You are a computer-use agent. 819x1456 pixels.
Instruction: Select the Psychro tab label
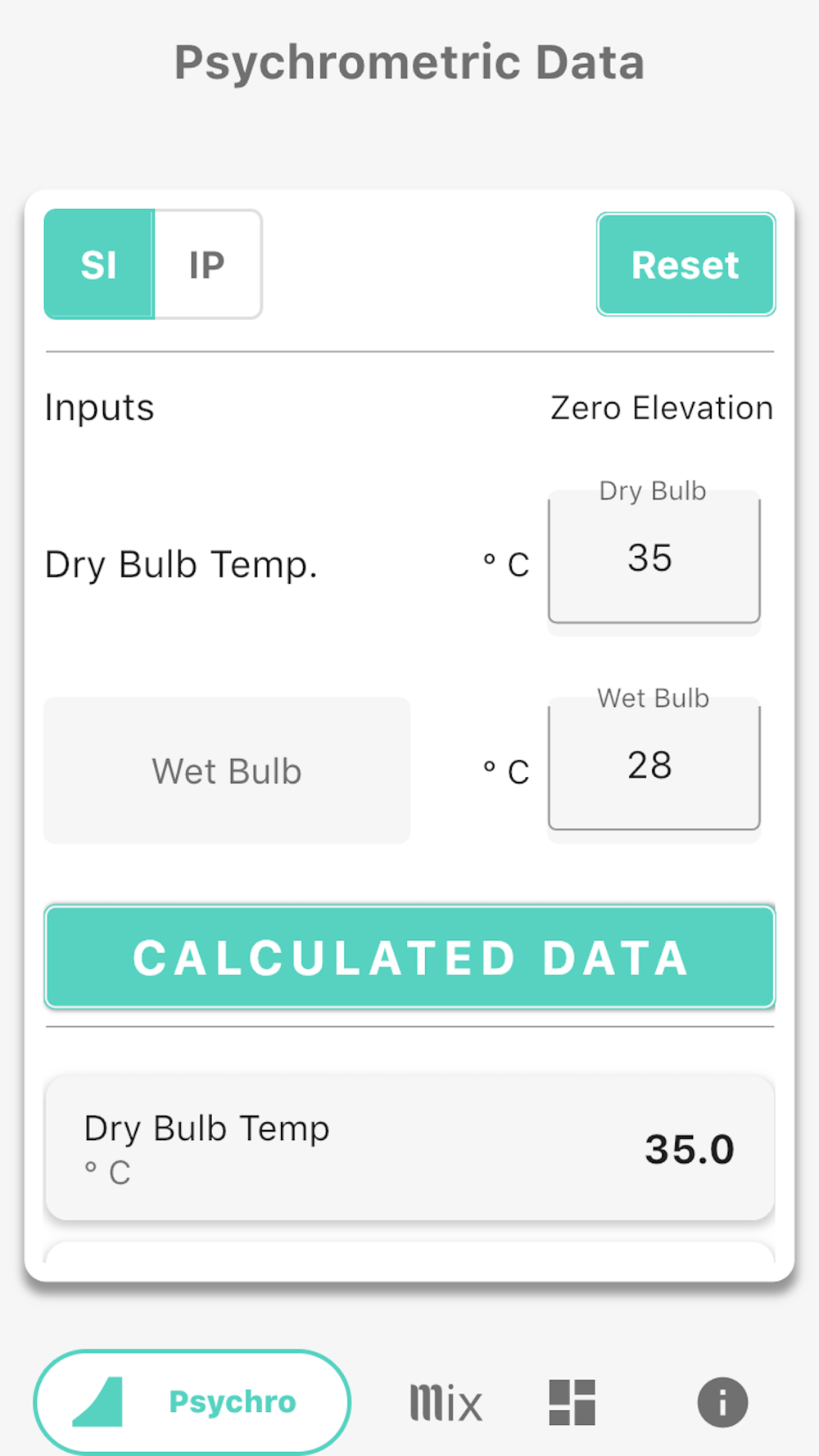[232, 1402]
